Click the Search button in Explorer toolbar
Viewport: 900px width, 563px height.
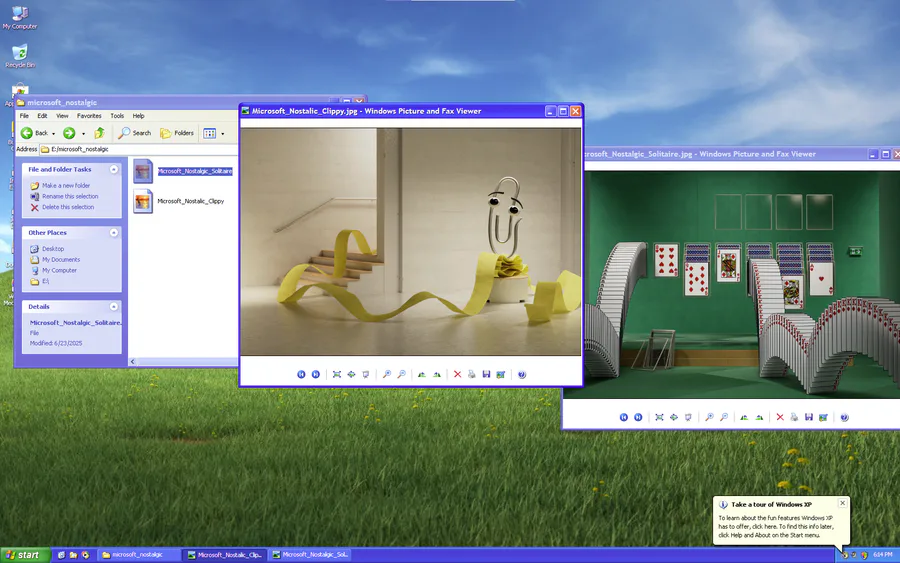[134, 133]
